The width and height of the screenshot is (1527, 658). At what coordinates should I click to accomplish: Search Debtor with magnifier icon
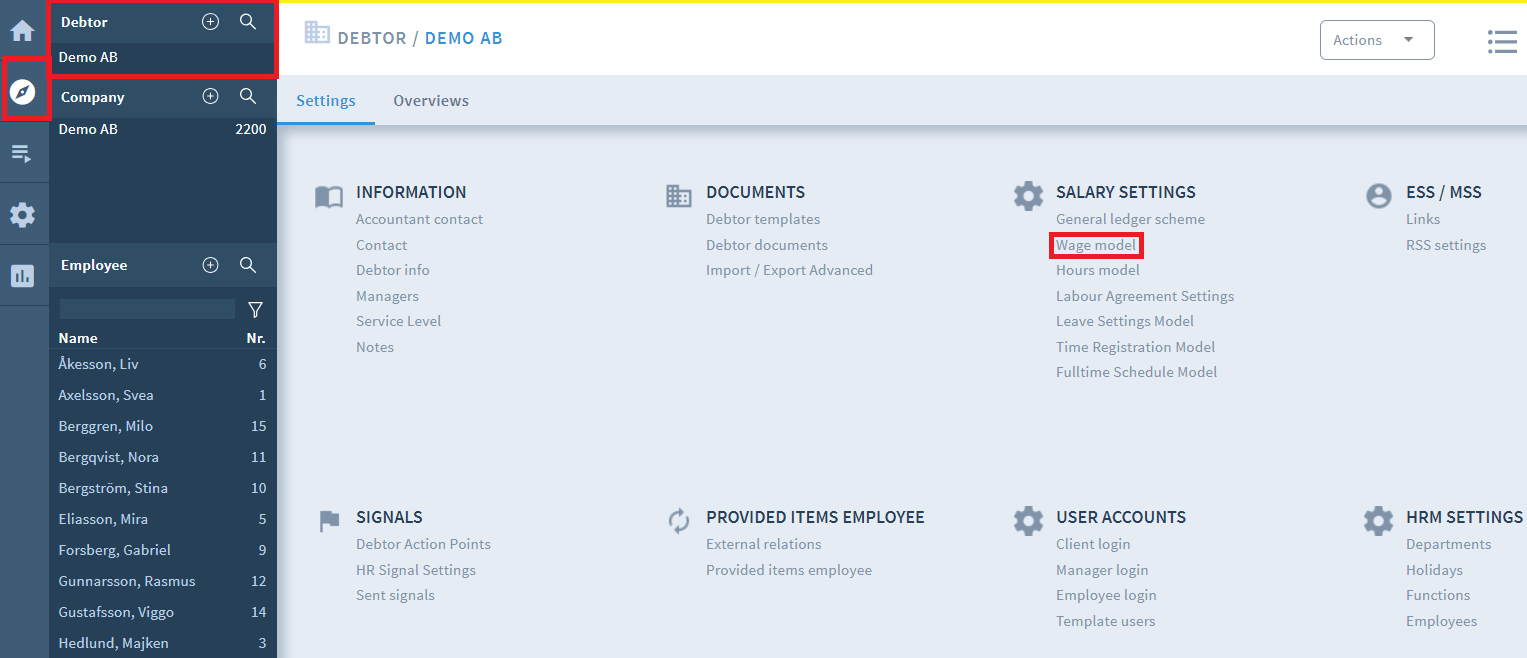pos(248,22)
